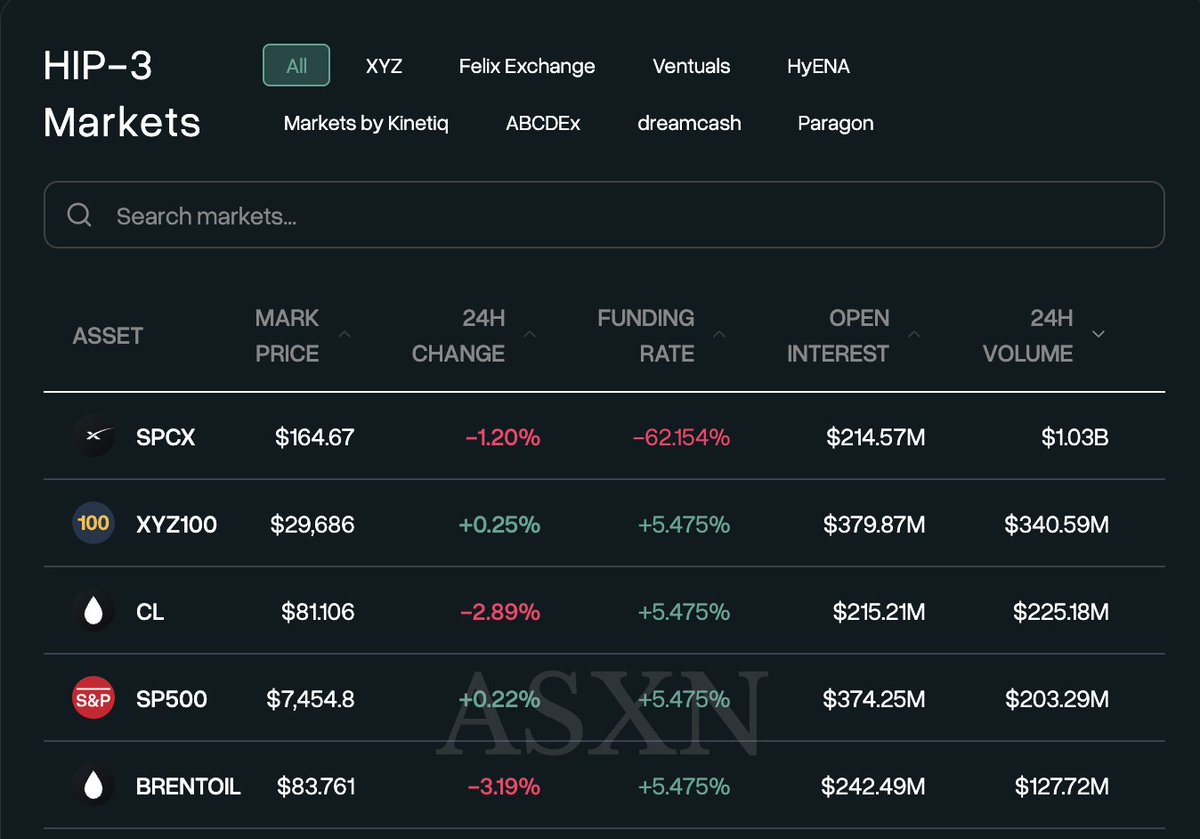This screenshot has height=839, width=1200.
Task: Click into the Search markets field
Action: 604,215
